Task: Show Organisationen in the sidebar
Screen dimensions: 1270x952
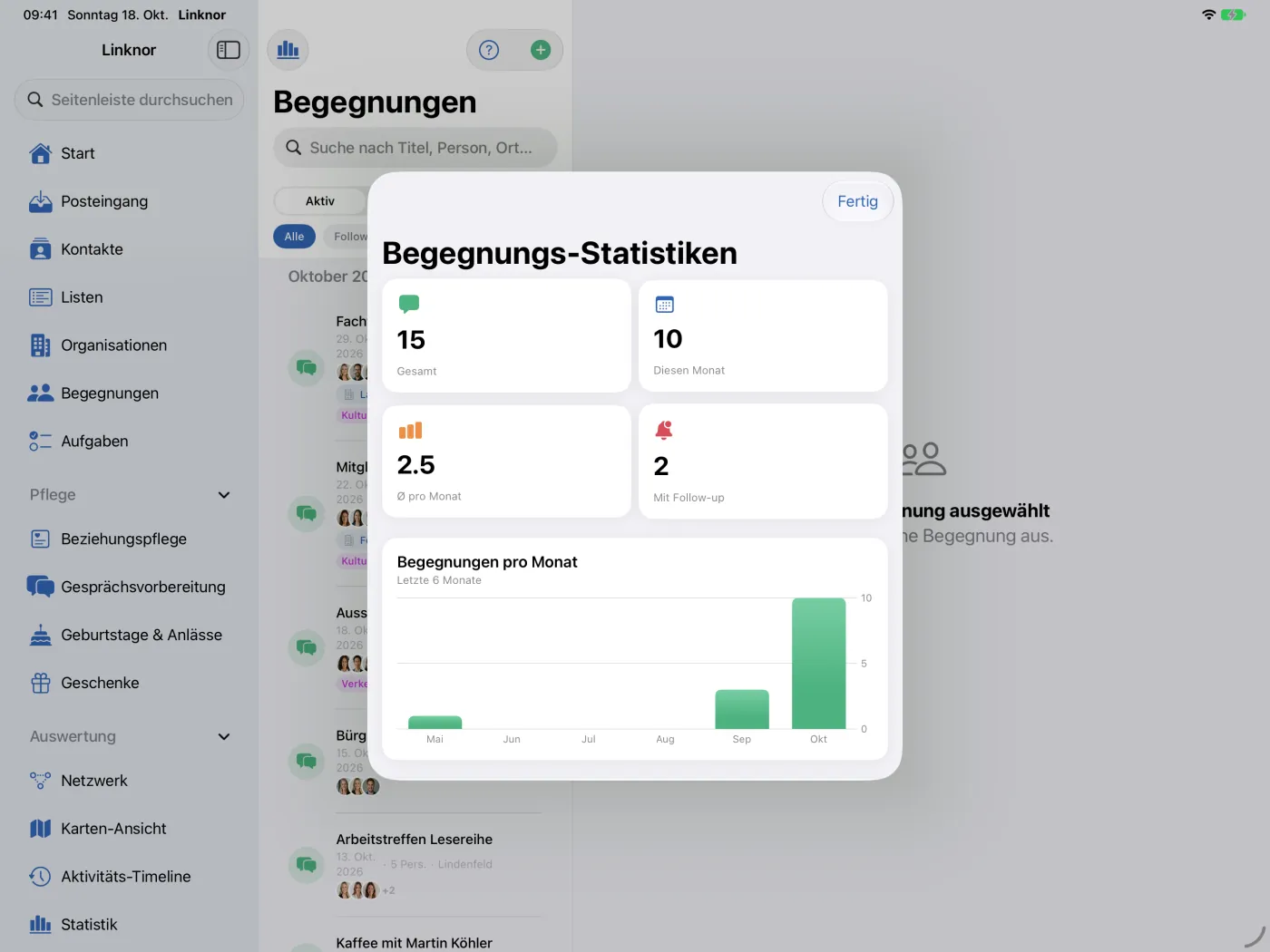Action: [x=129, y=345]
